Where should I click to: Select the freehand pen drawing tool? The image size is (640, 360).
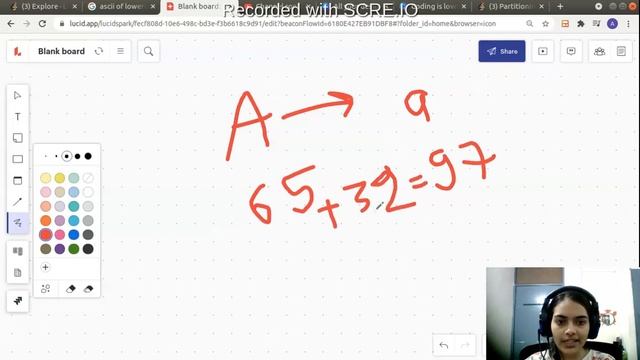(x=18, y=223)
